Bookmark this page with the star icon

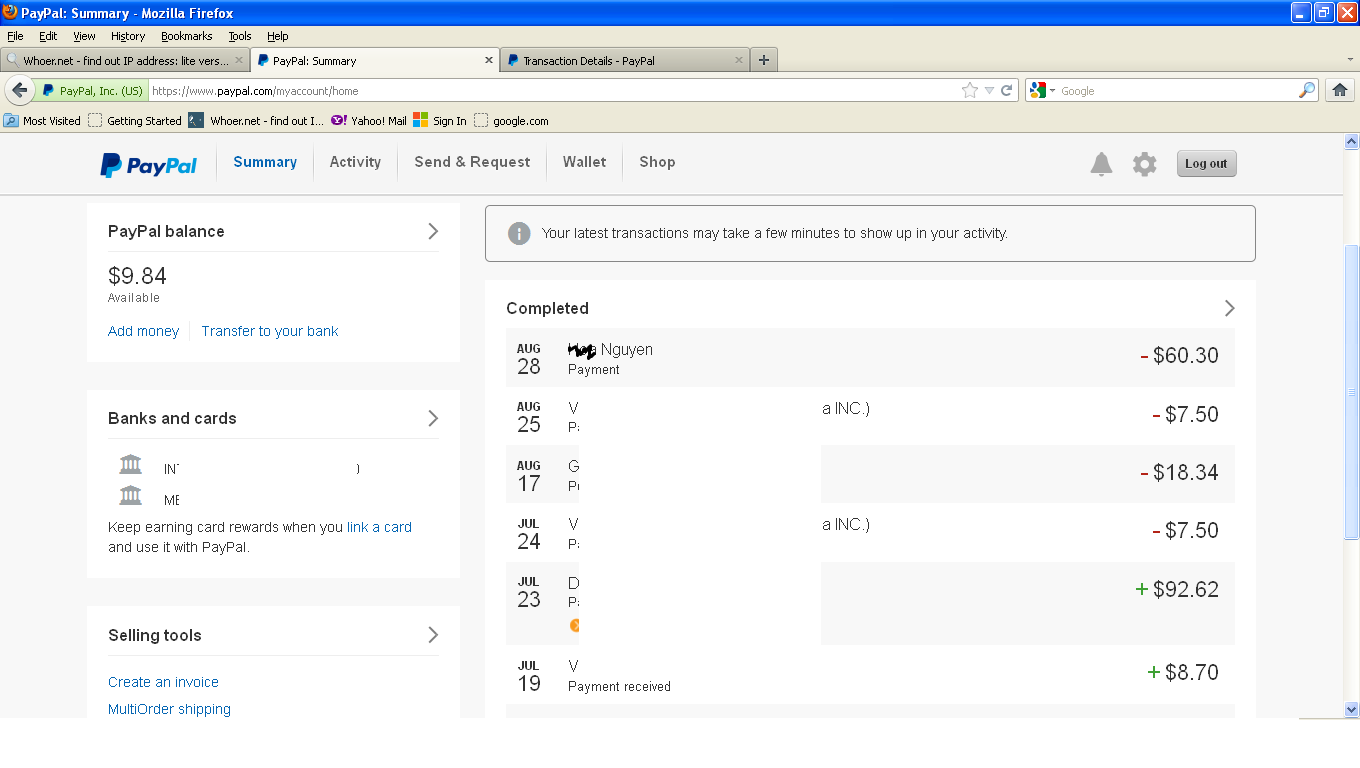pos(969,90)
